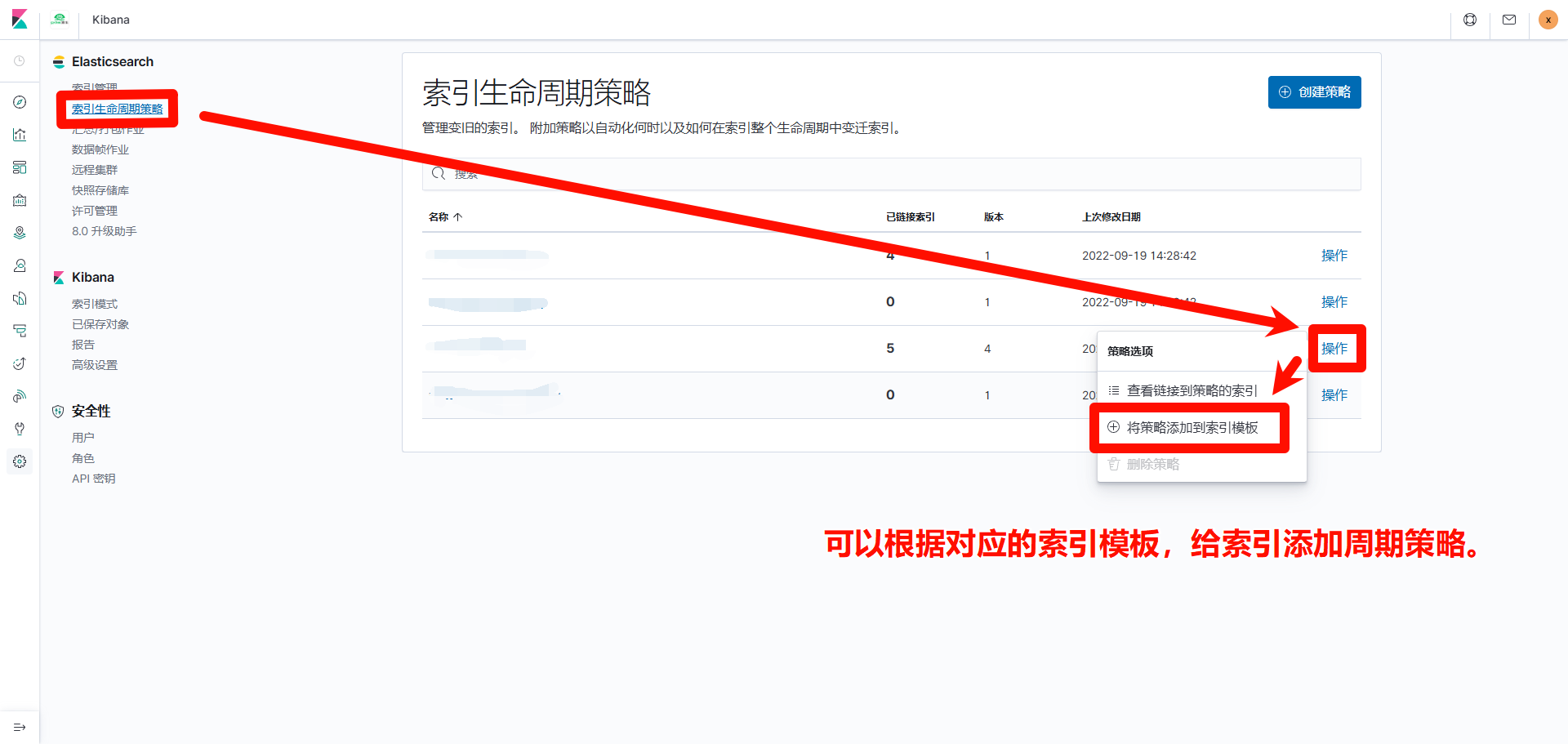Open the user avatar menu
Viewport: 1568px width, 744px height.
point(1548,20)
